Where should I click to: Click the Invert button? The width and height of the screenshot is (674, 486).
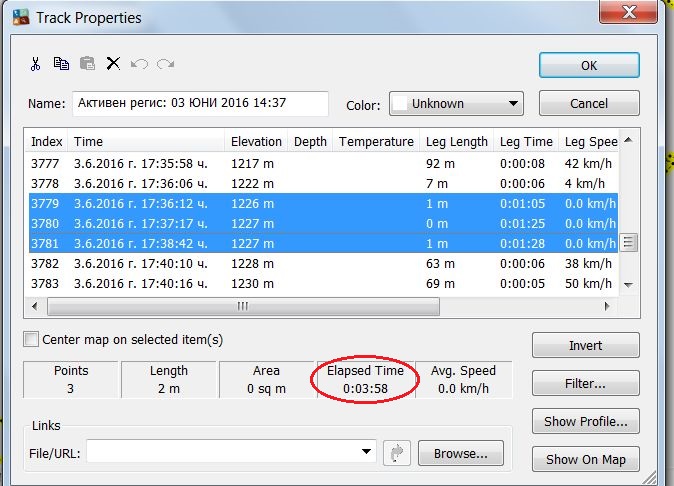point(585,345)
